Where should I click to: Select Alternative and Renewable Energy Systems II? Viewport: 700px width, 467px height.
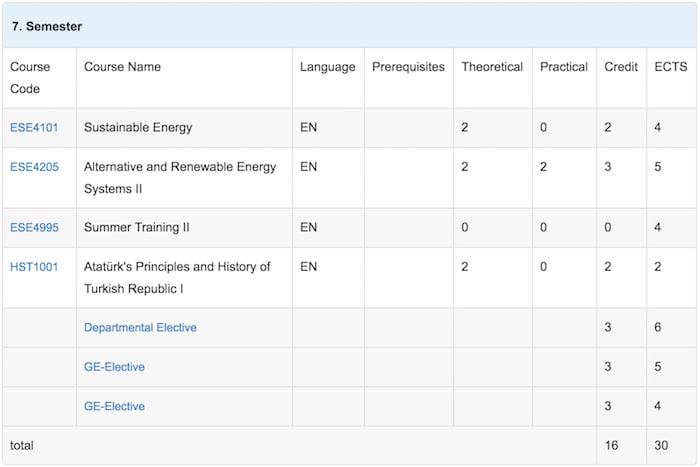coord(180,178)
